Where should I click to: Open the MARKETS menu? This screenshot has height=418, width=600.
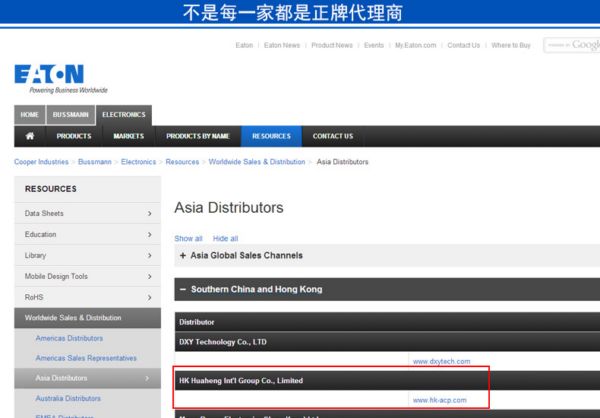pos(129,136)
